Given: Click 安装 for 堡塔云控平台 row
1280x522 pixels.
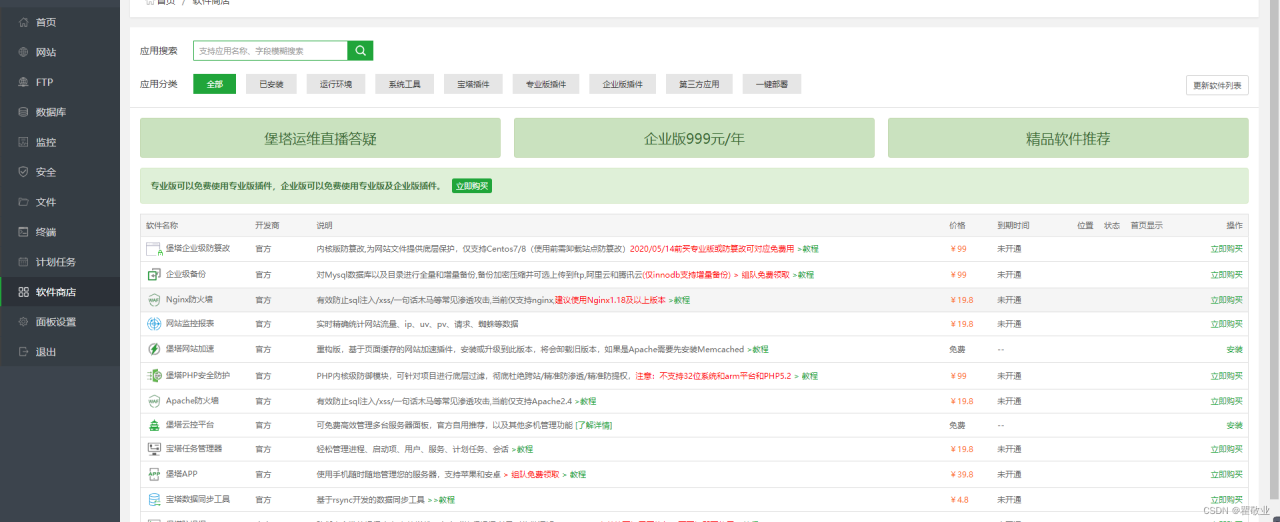Looking at the screenshot, I should [x=1234, y=425].
